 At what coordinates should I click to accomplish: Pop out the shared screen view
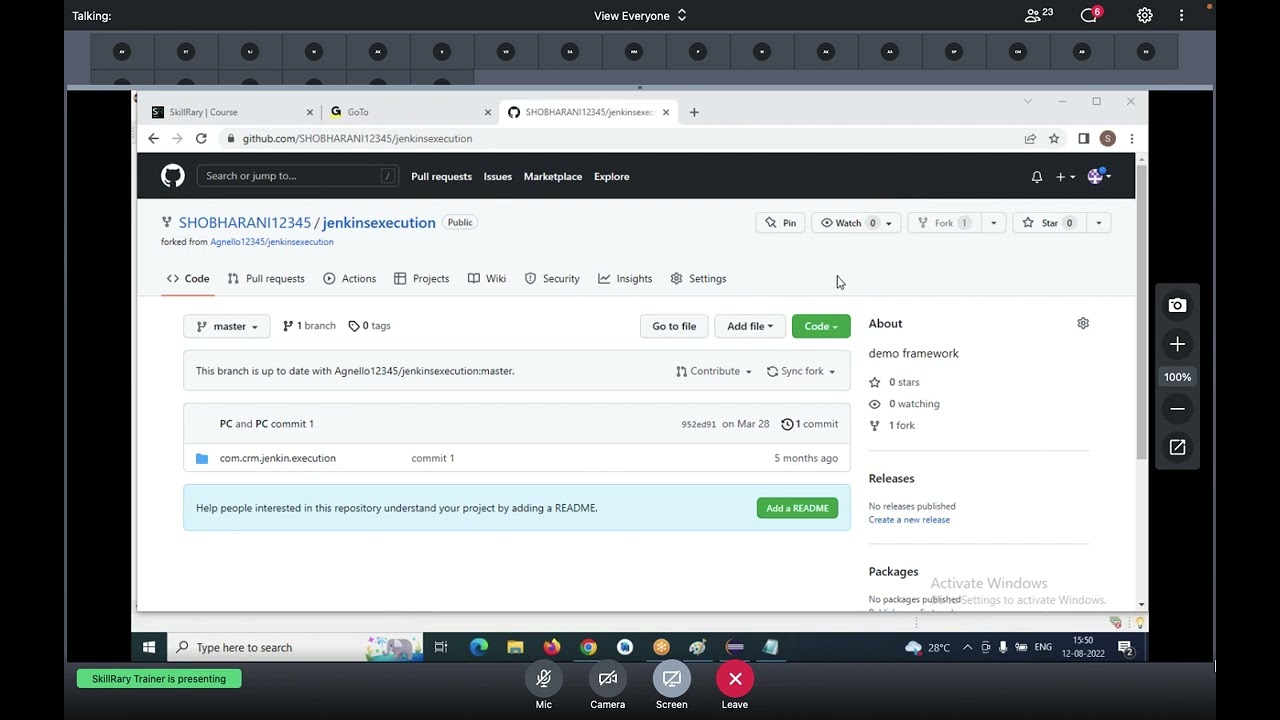(1177, 448)
